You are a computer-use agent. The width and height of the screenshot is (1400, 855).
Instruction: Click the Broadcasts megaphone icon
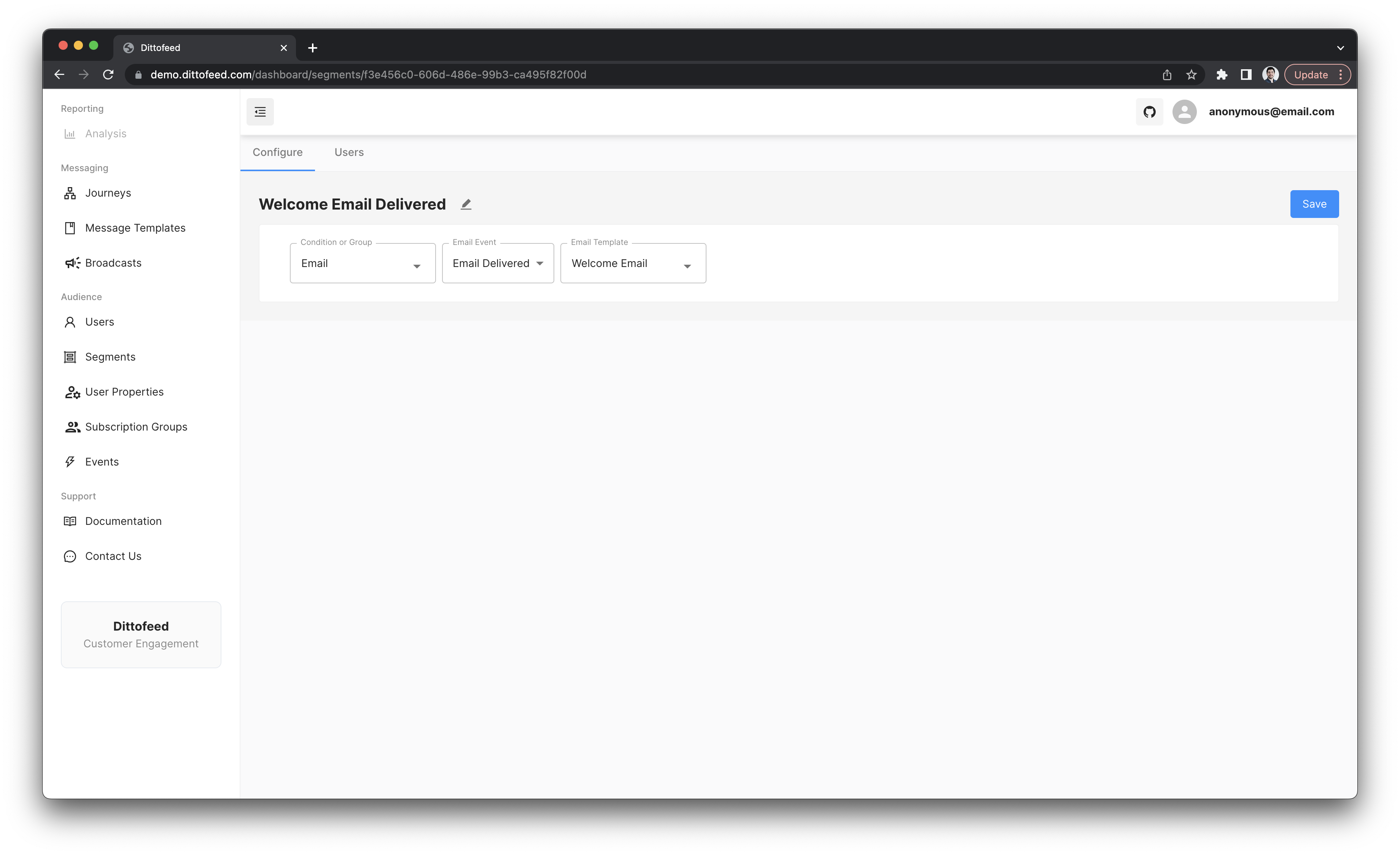72,263
